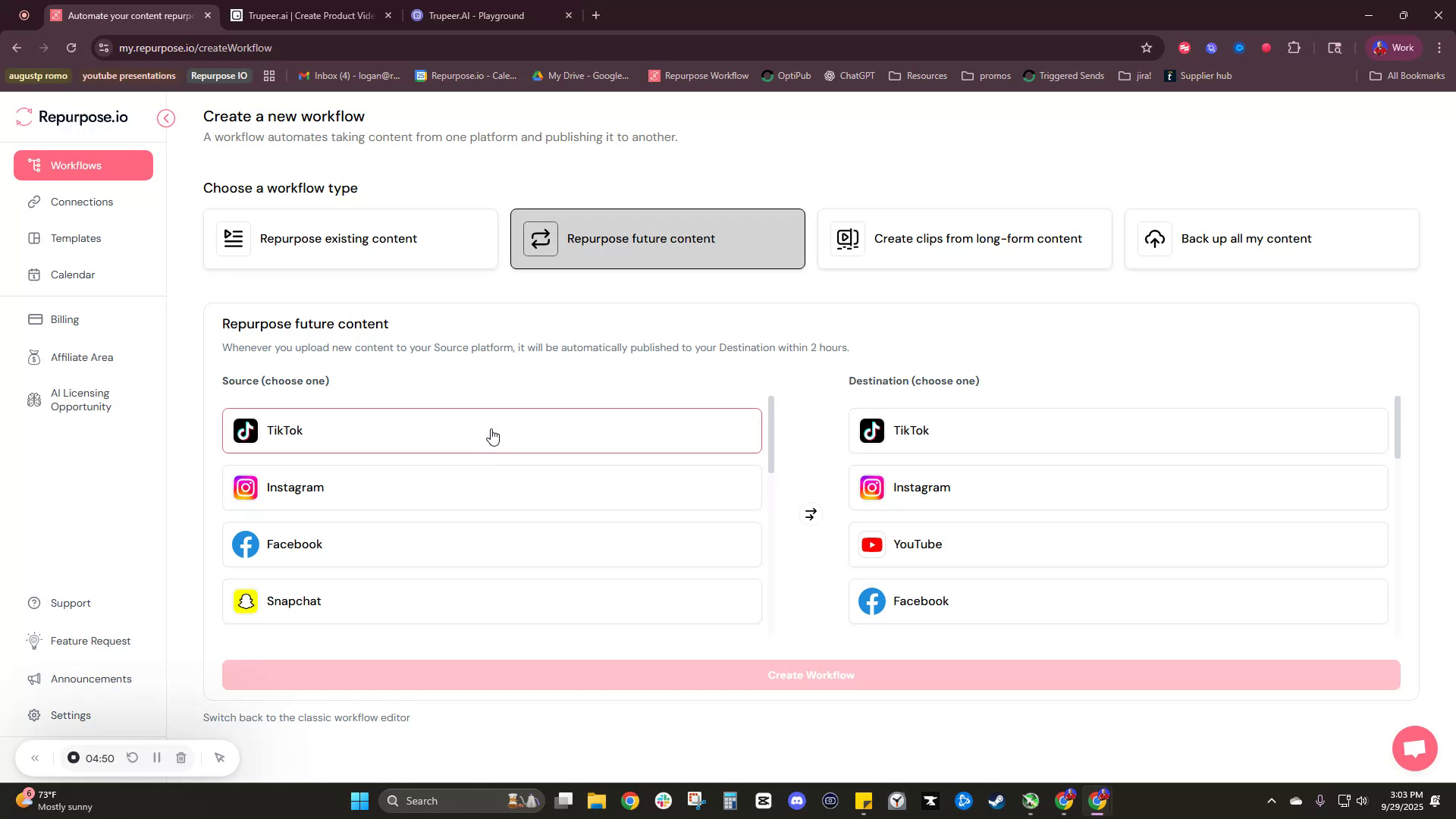Open the browser profile menu labeled Work
The width and height of the screenshot is (1456, 819).
point(1392,47)
